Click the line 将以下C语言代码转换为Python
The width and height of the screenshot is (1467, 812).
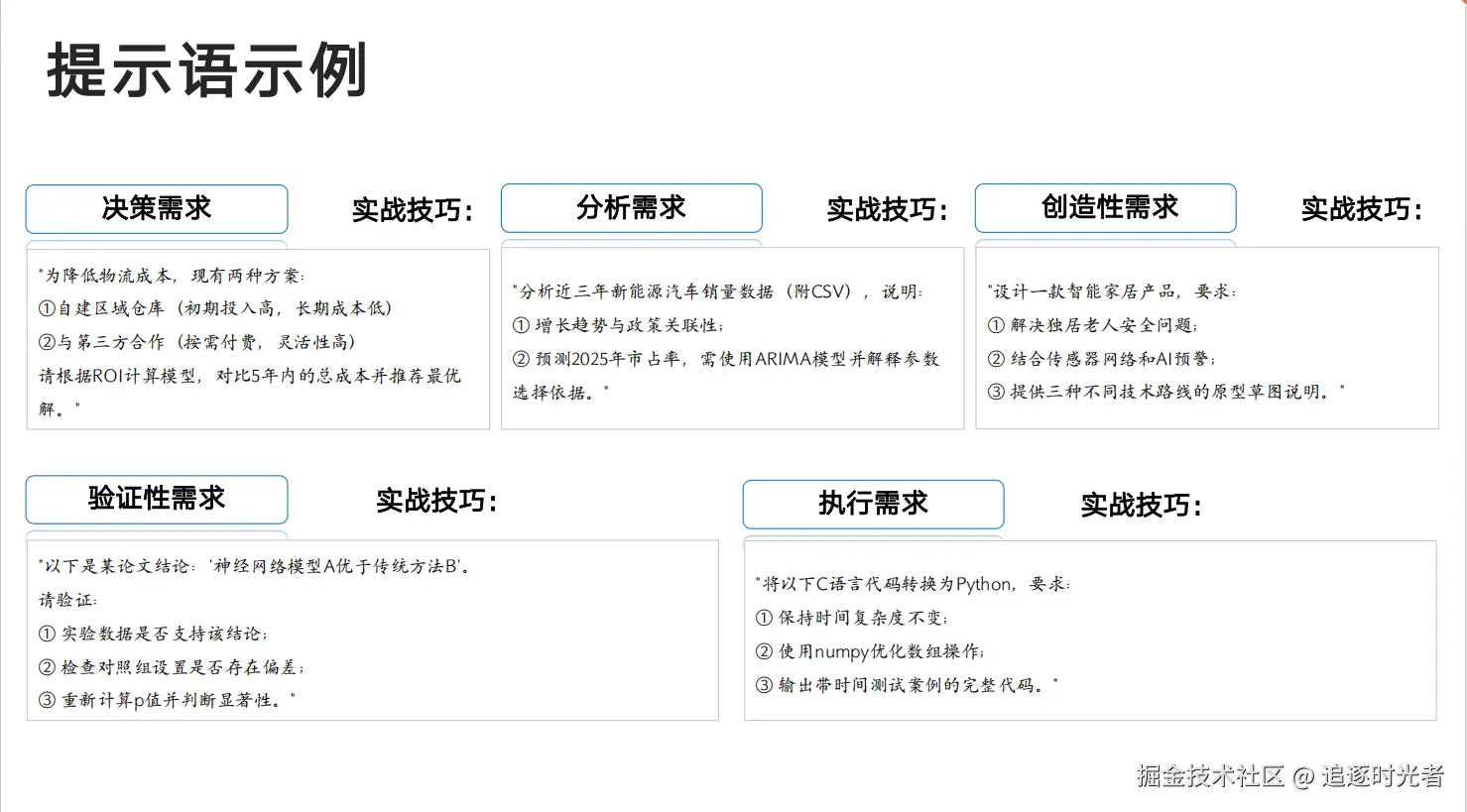point(913,584)
